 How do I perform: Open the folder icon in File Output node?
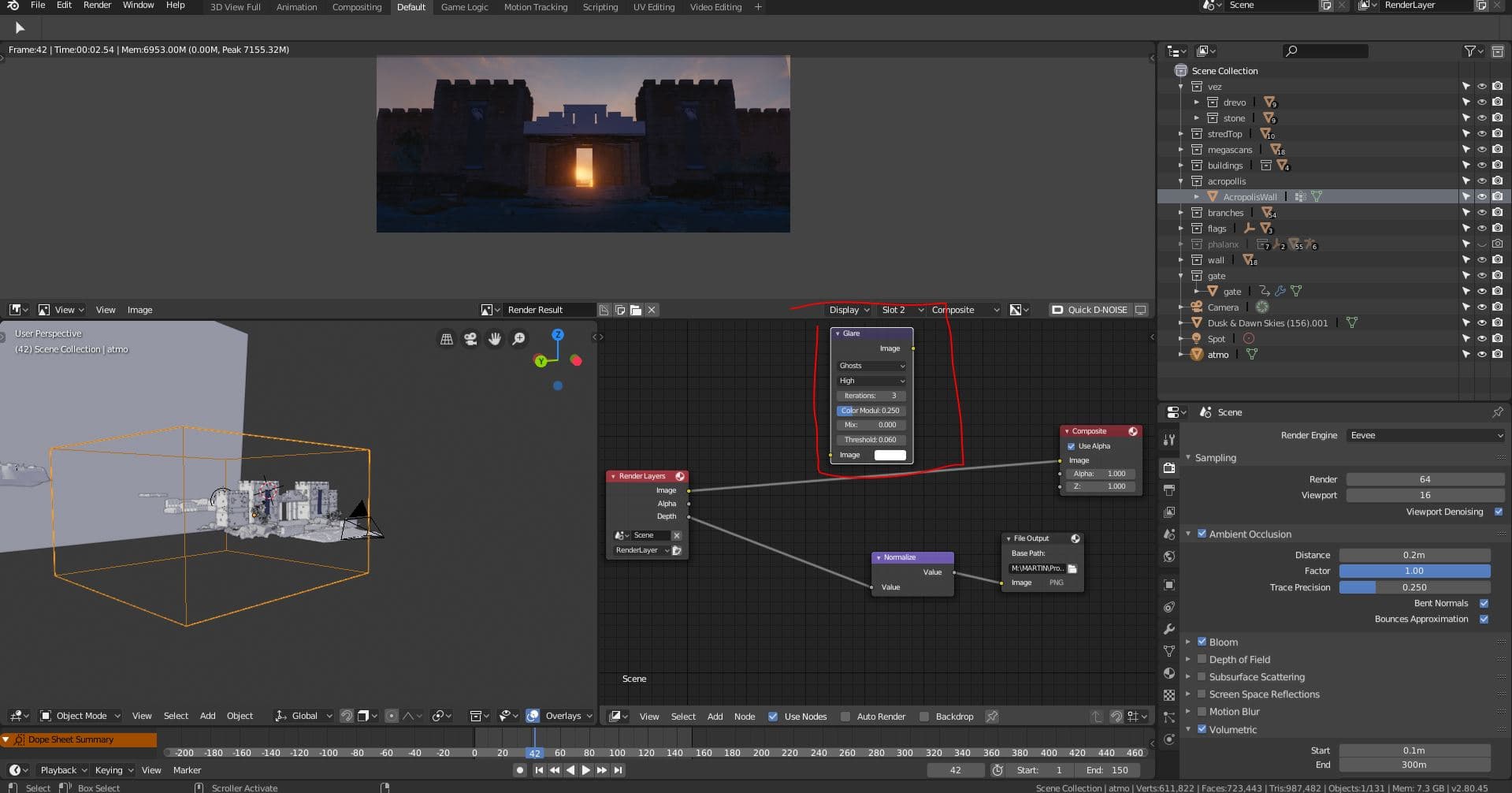1072,568
